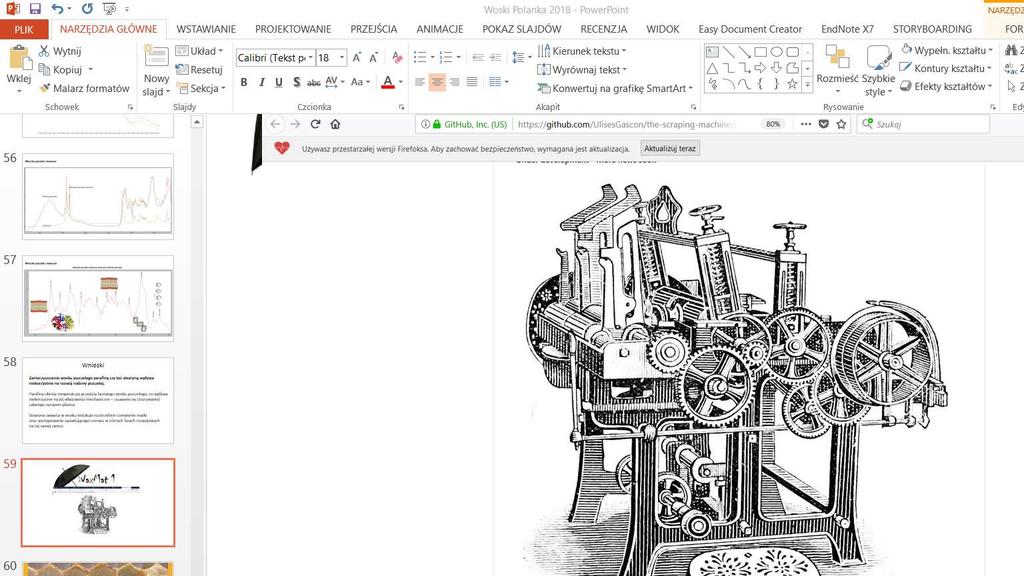
Task: Click Konwertuj na grafikę SmartArt
Action: click(615, 88)
